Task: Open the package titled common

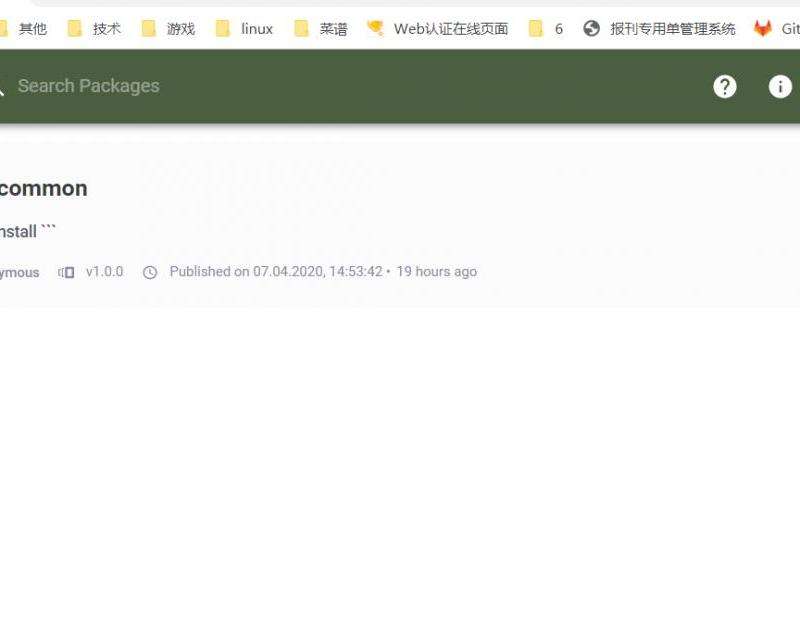Action: (43, 188)
